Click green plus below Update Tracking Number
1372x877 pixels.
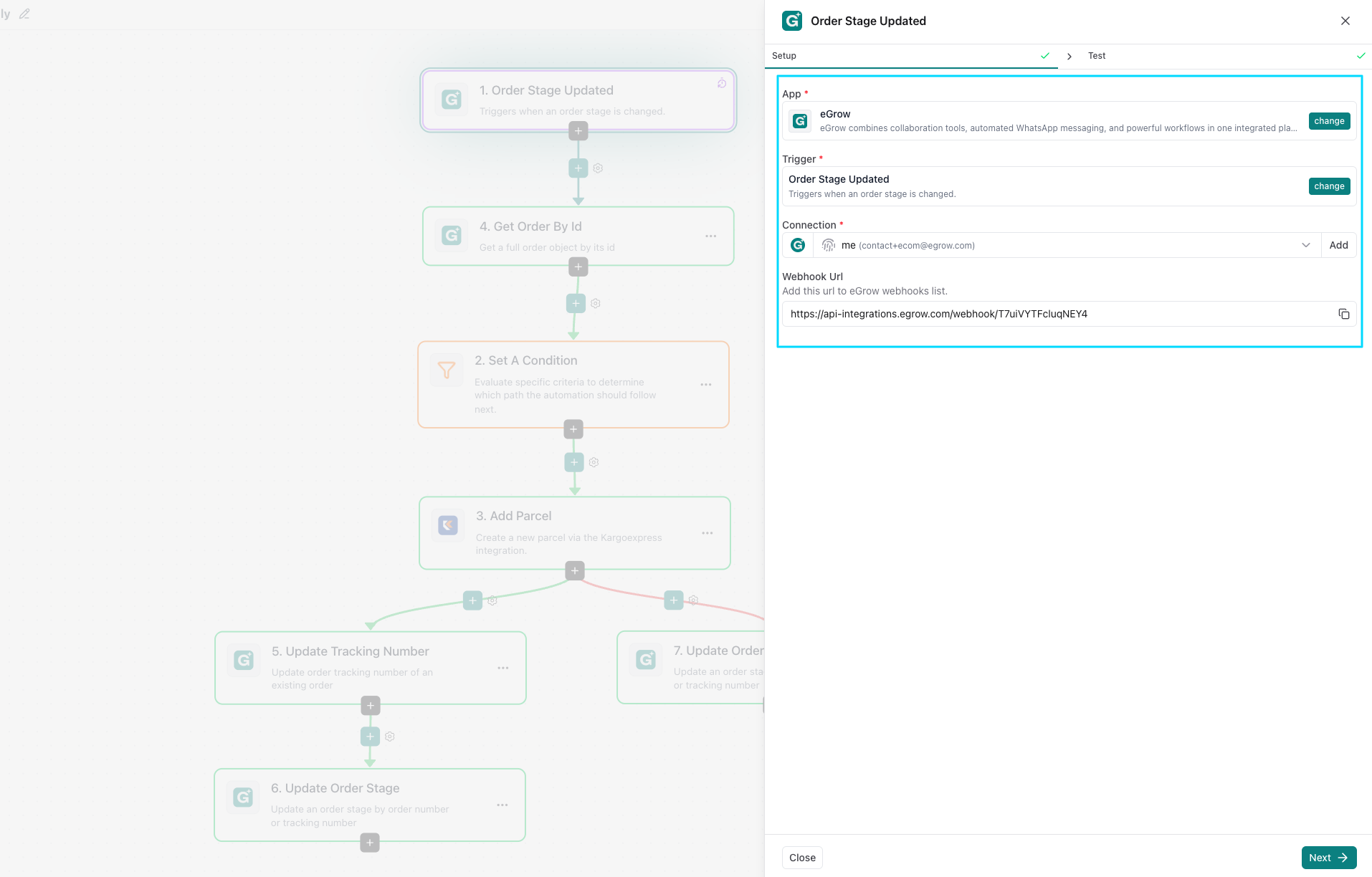pyautogui.click(x=370, y=737)
